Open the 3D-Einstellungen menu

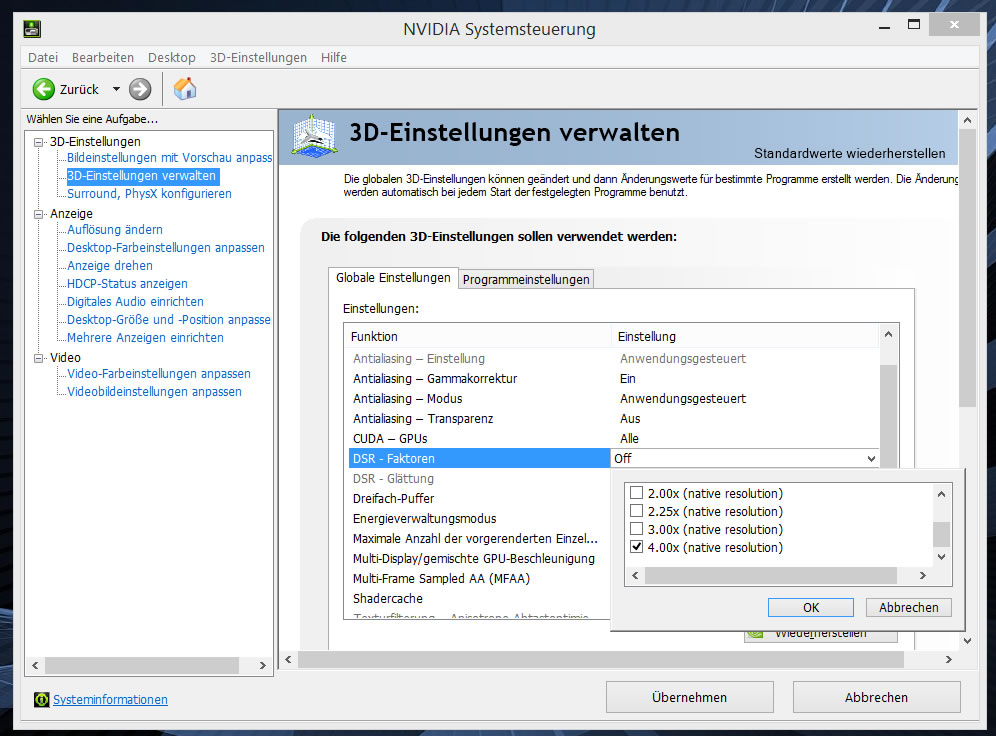(x=258, y=57)
